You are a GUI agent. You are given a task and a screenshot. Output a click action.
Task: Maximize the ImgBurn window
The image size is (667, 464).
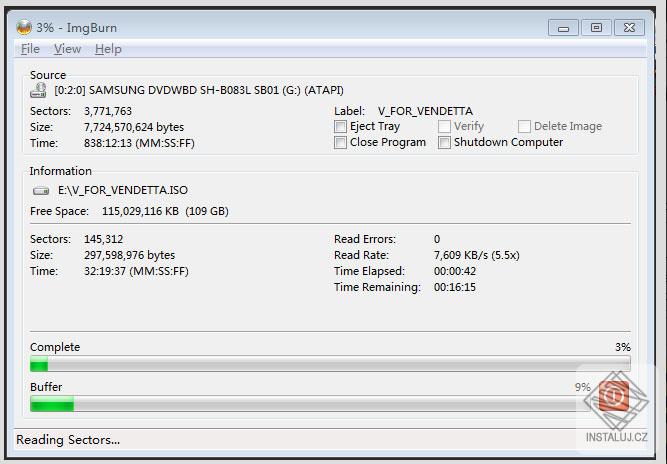pos(596,28)
